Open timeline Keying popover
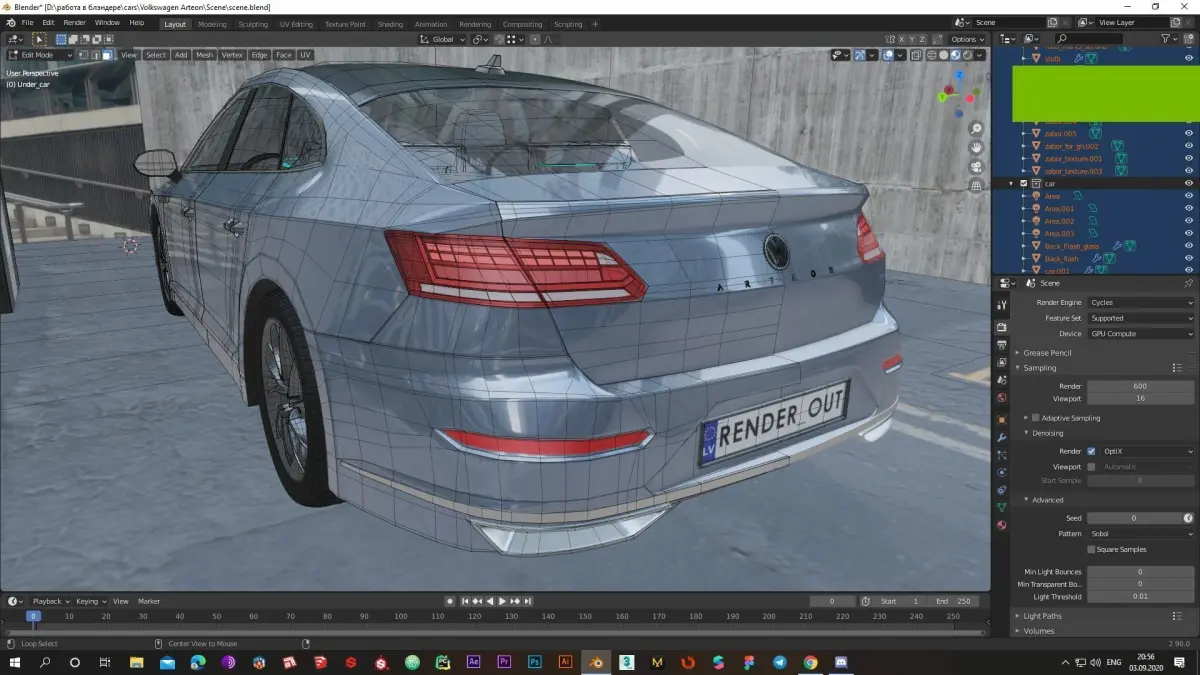 pyautogui.click(x=90, y=601)
